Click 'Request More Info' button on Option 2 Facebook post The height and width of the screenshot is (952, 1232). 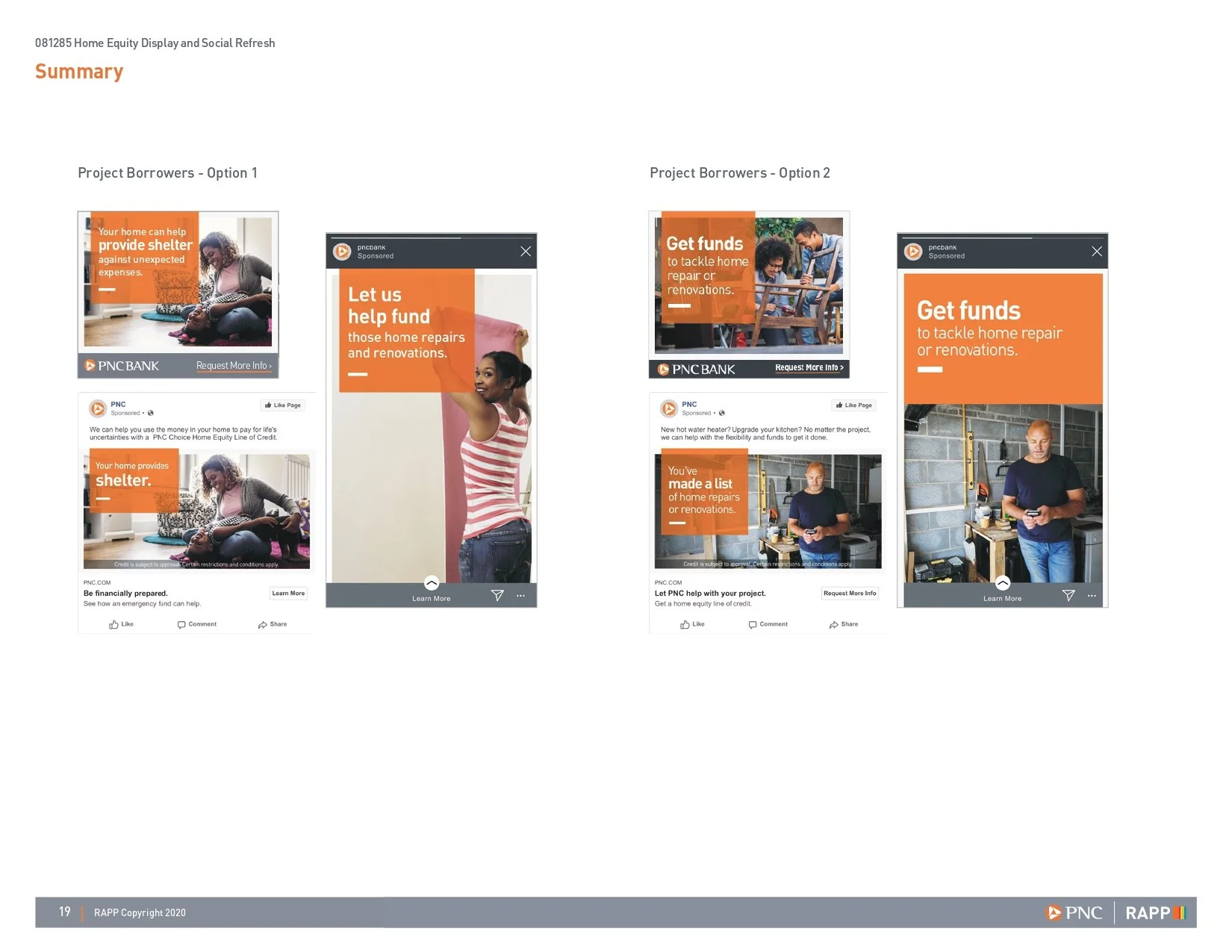coord(850,594)
